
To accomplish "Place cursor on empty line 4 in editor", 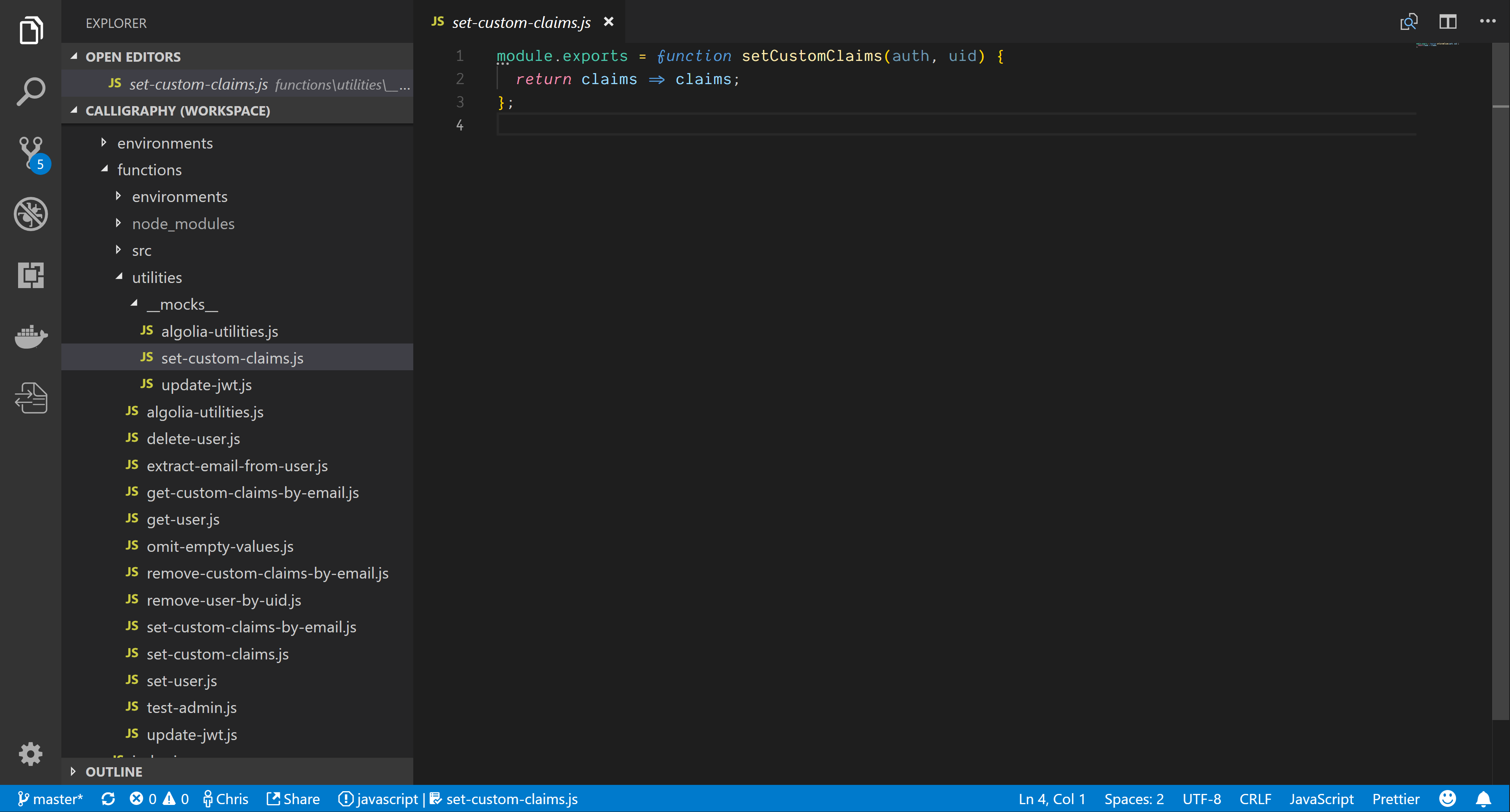I will click(956, 125).
